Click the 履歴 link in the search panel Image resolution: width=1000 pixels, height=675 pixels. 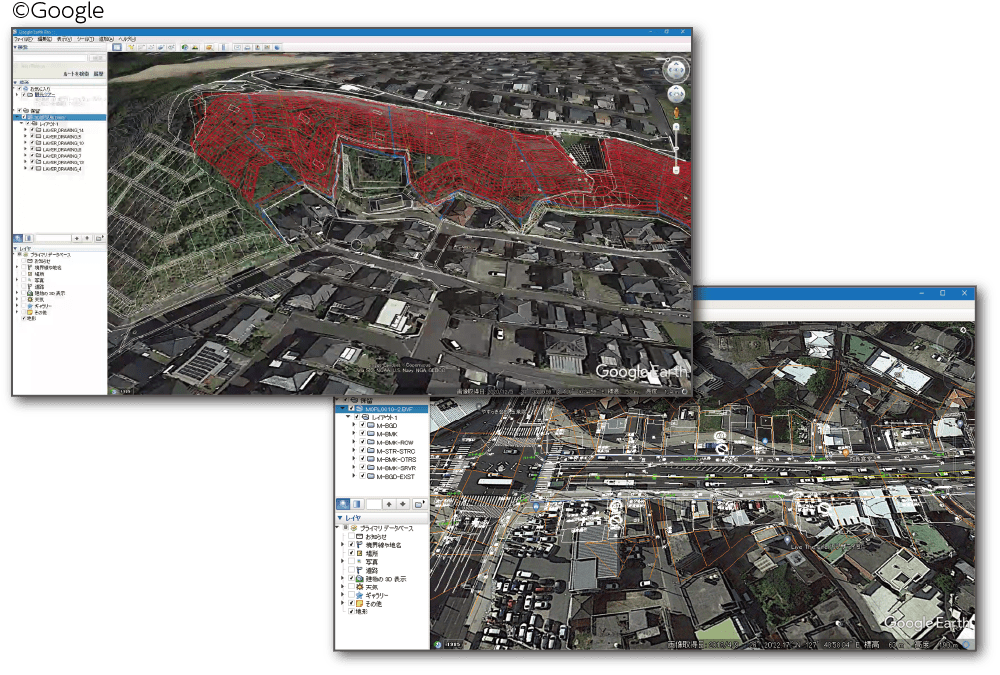coord(98,74)
